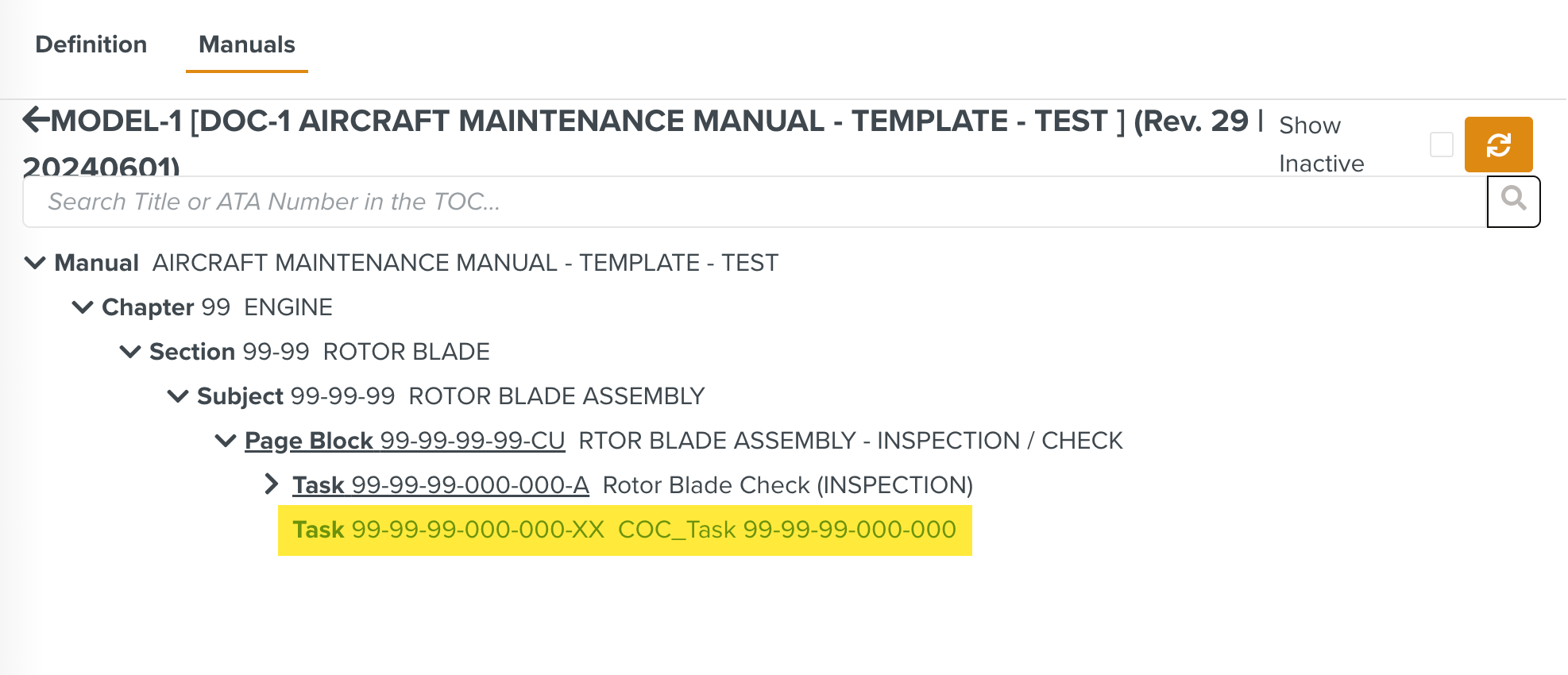Expand Task 99-99-99-000-000-A chevron
The height and width of the screenshot is (675, 1568).
pyautogui.click(x=272, y=484)
